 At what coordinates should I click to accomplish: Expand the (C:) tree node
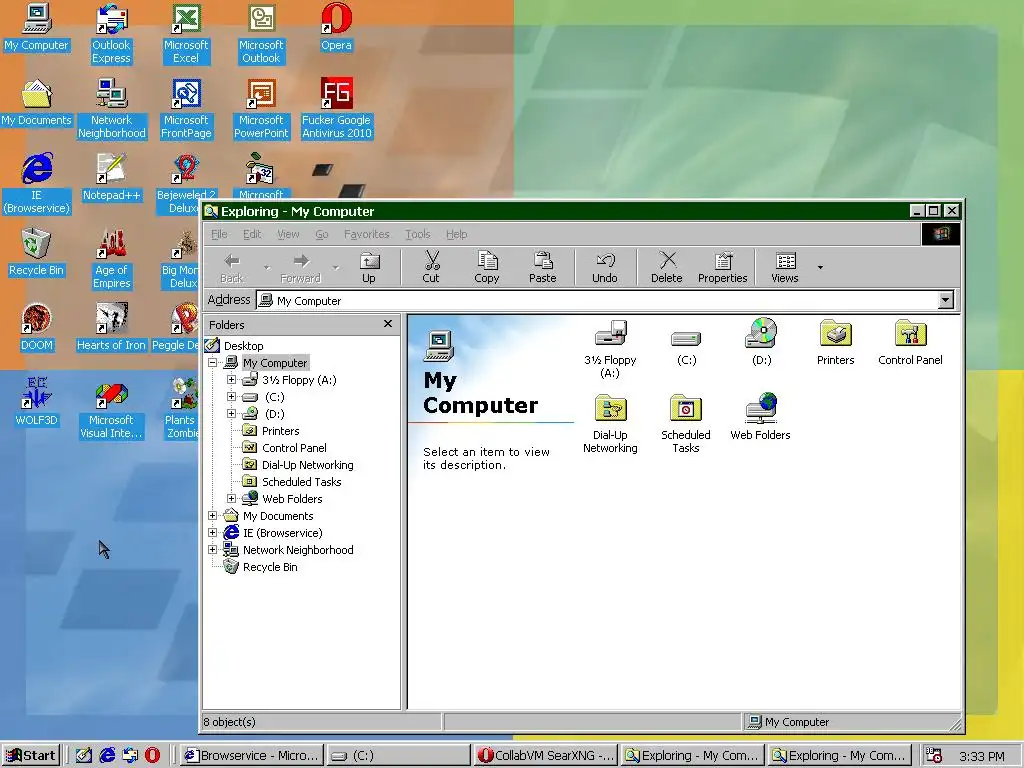click(231, 396)
